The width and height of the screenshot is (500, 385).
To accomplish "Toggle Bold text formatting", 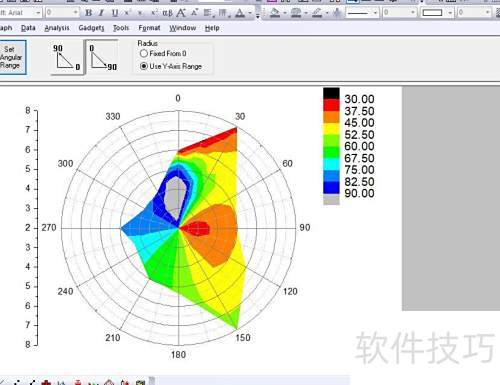I will point(88,13).
